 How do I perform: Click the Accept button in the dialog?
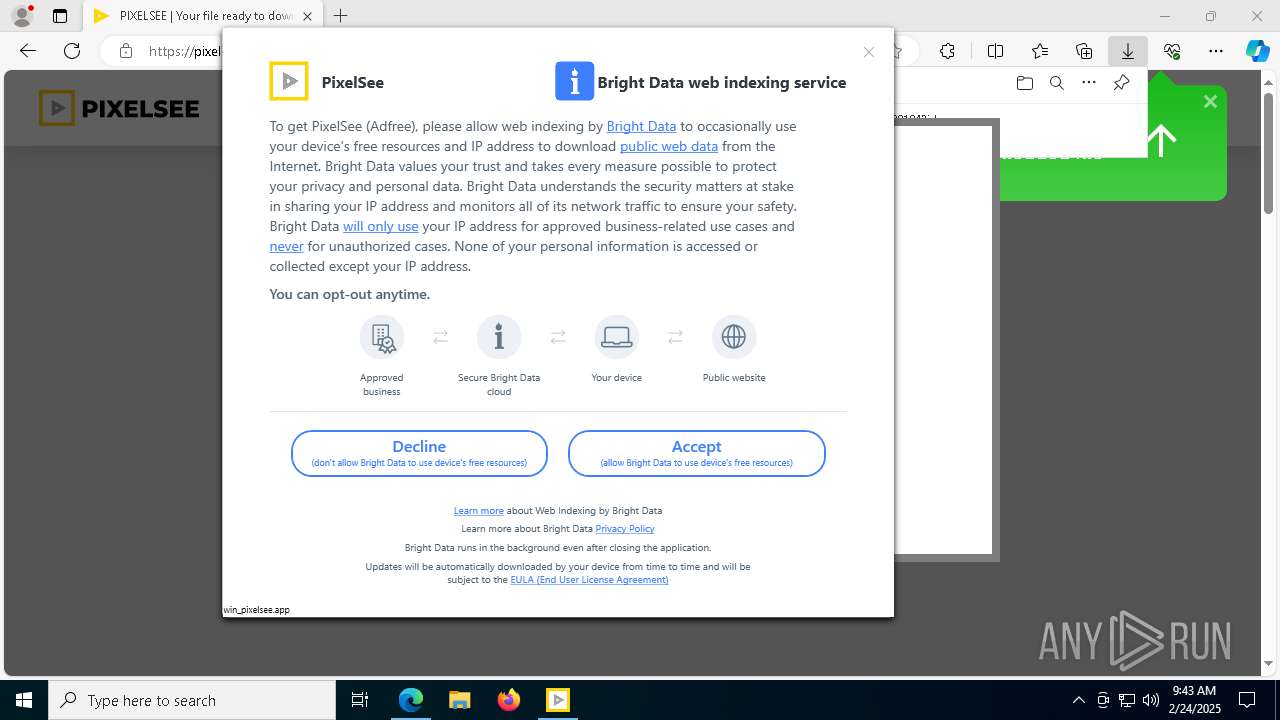coord(696,454)
